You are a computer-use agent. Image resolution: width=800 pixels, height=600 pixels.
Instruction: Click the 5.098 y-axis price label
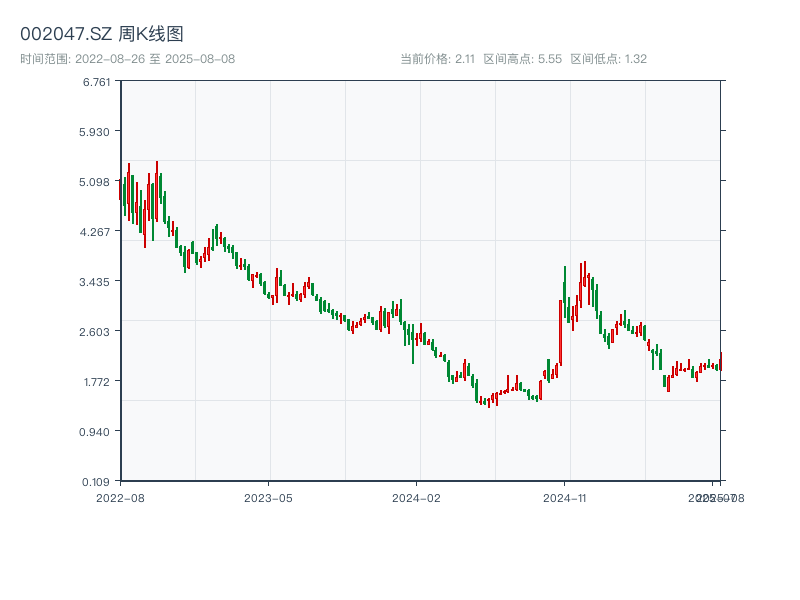click(x=98, y=181)
